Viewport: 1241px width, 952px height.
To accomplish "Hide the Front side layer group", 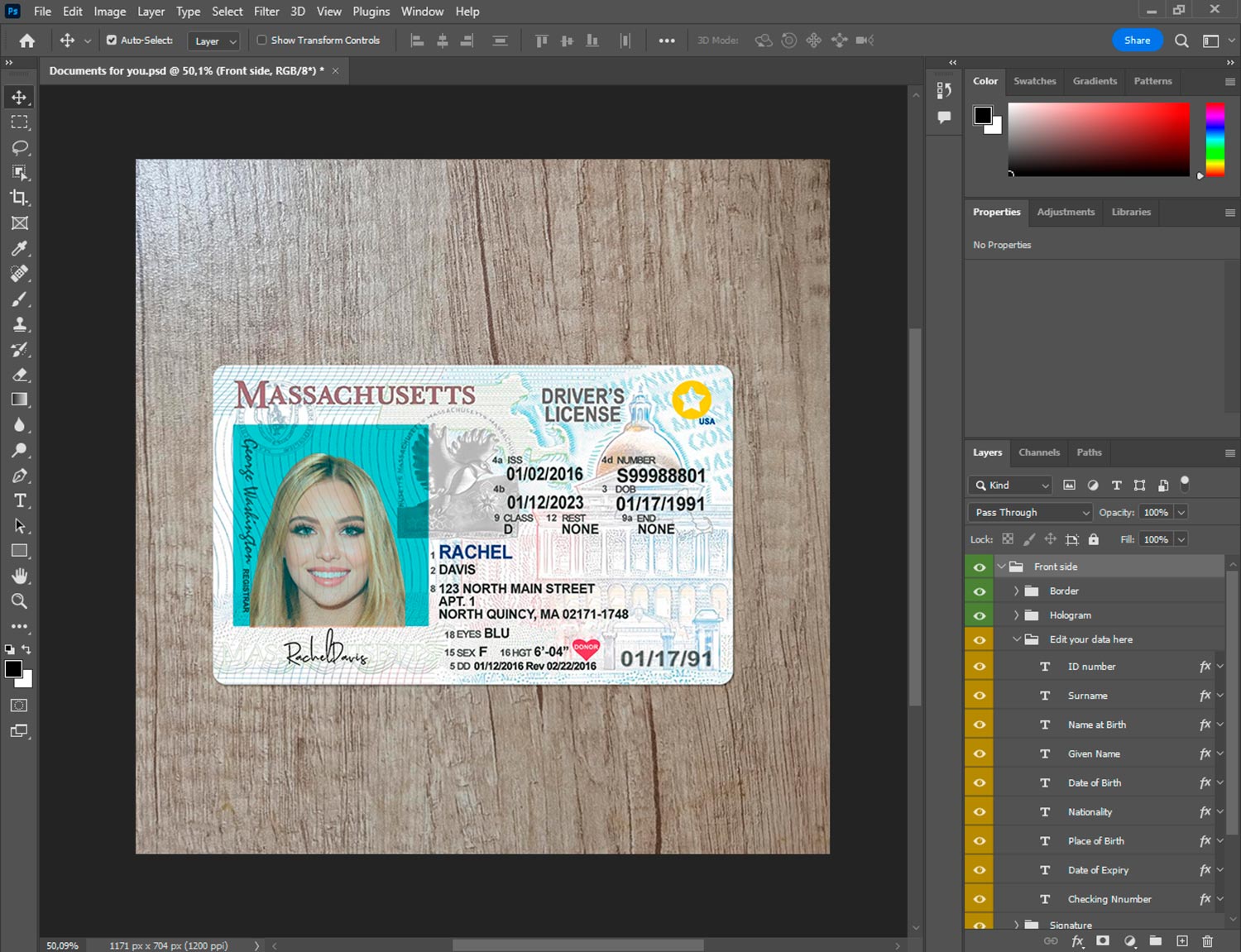I will pos(980,567).
